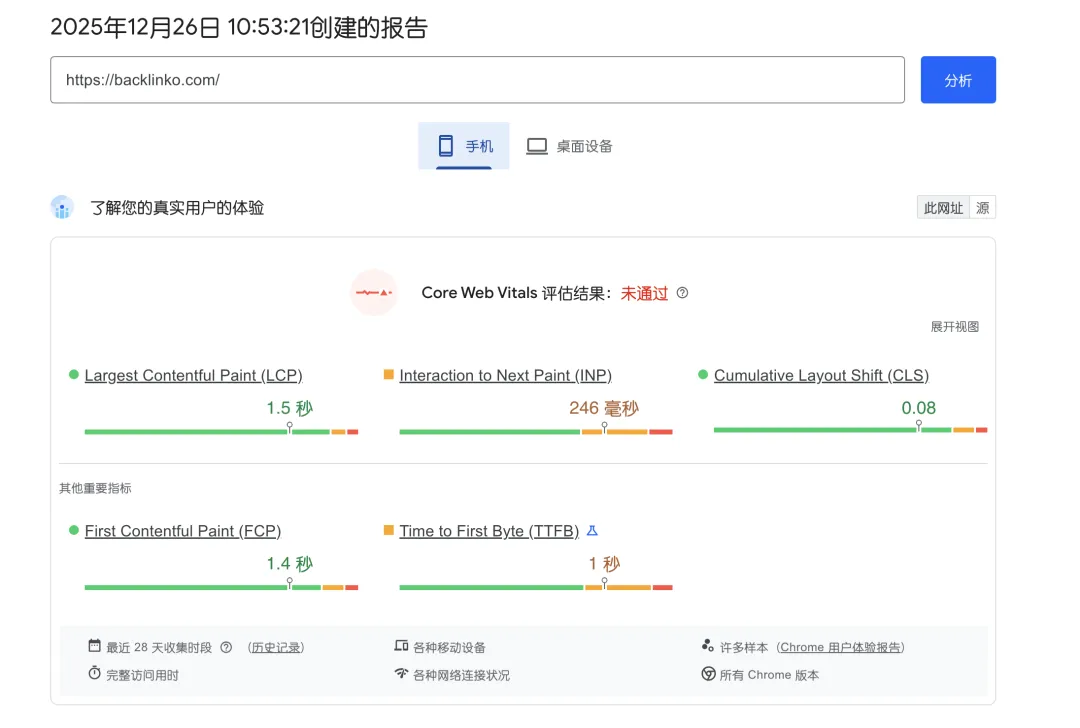Click the help icon after 最近 28 天收集时段
Screen dimensions: 1080x728
[226, 647]
